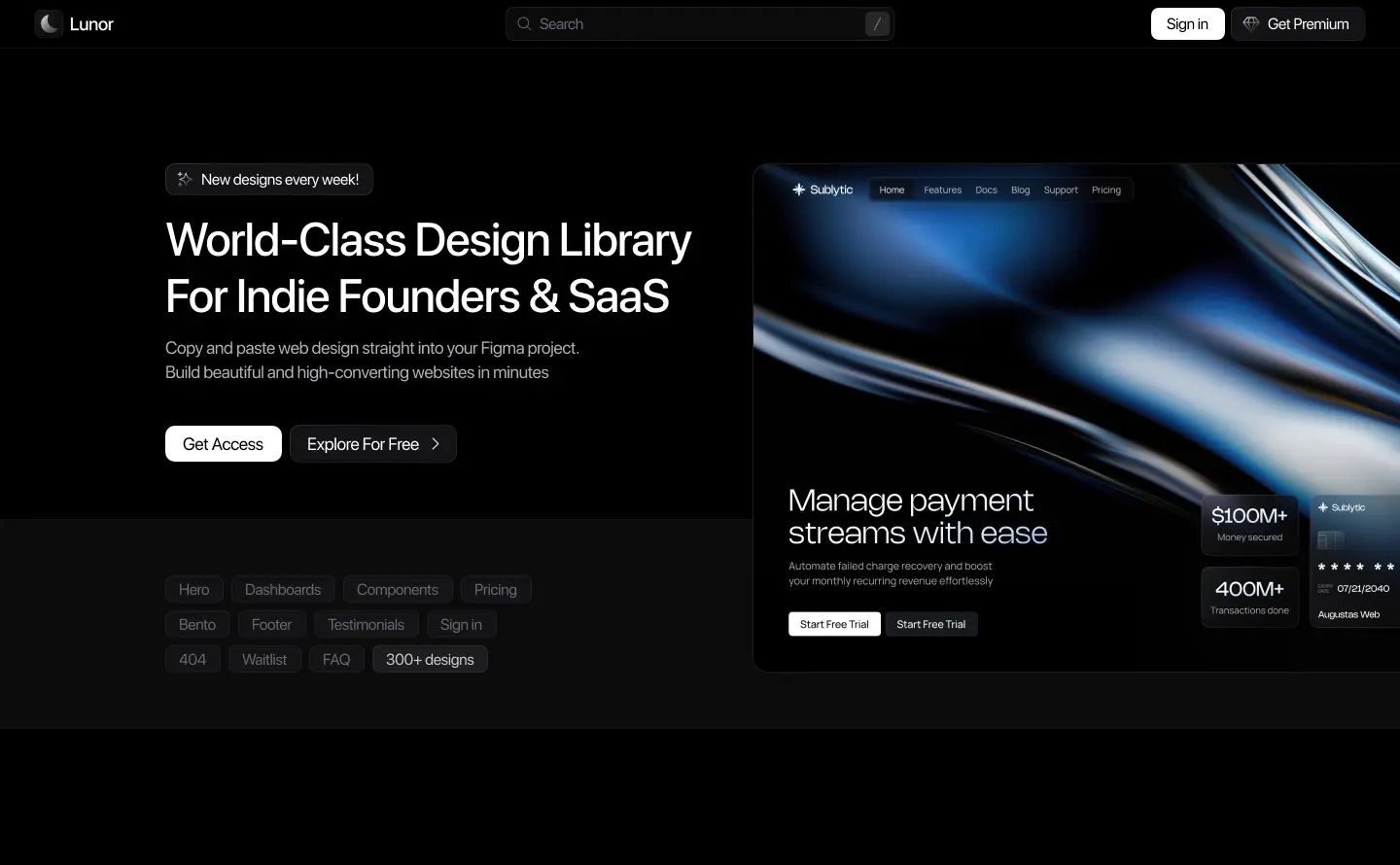Click the diamond icon in Get Premium

[x=1251, y=24]
